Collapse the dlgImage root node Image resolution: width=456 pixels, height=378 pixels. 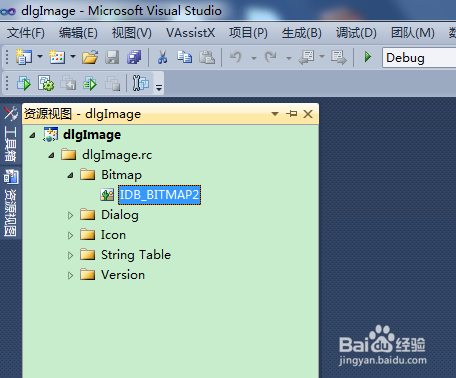[x=32, y=135]
